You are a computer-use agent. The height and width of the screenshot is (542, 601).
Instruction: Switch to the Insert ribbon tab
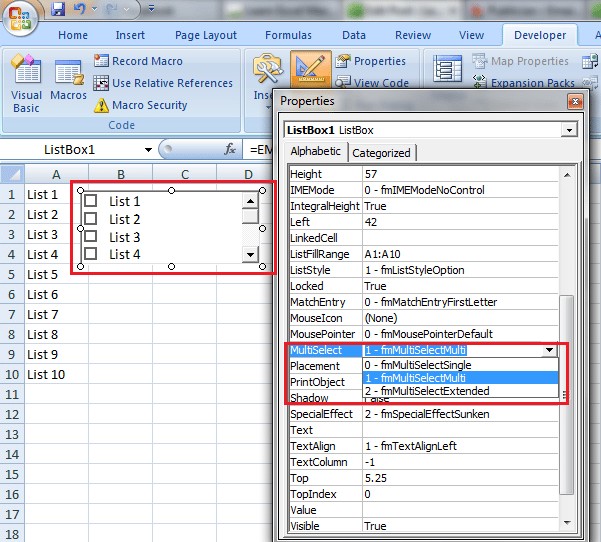pos(130,35)
